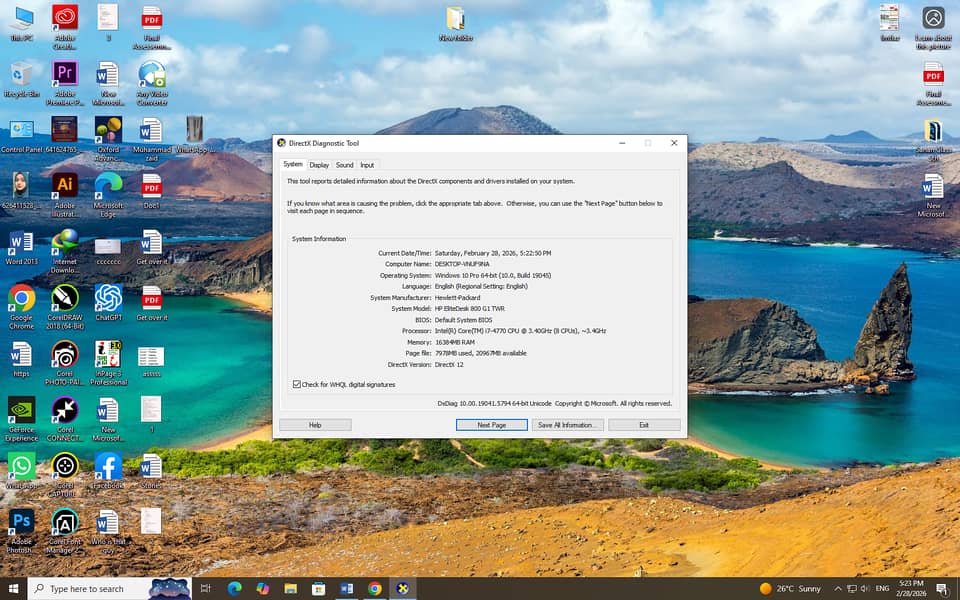This screenshot has height=600, width=960.
Task: Click Save All Information
Action: (x=568, y=424)
